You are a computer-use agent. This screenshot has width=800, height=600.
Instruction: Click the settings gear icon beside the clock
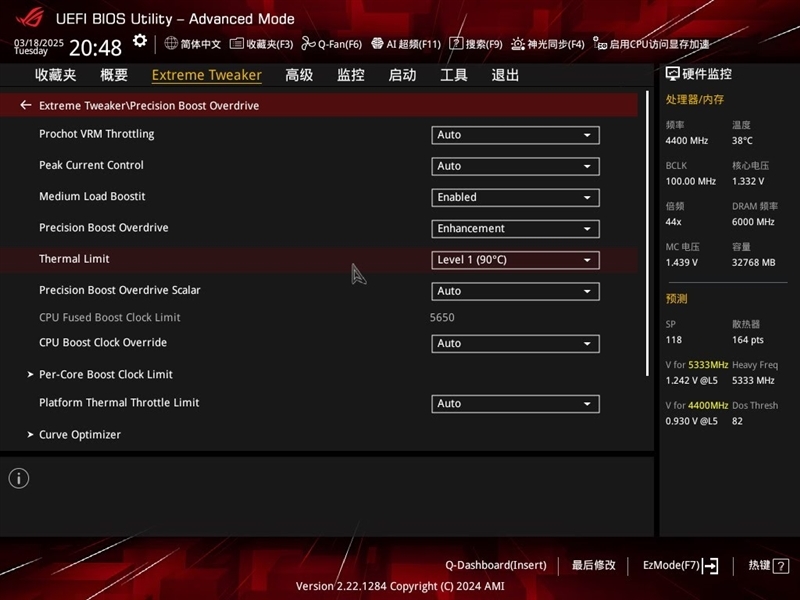pos(139,41)
